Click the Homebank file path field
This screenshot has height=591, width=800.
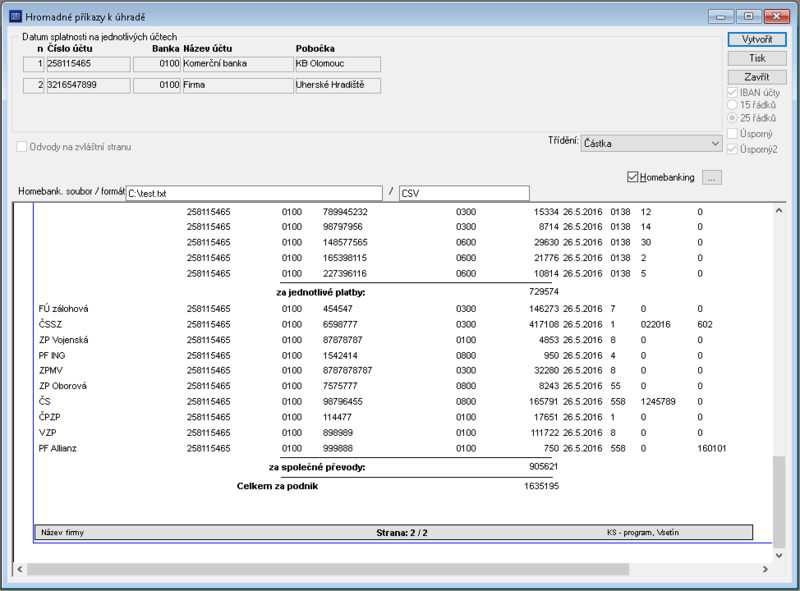click(x=254, y=193)
